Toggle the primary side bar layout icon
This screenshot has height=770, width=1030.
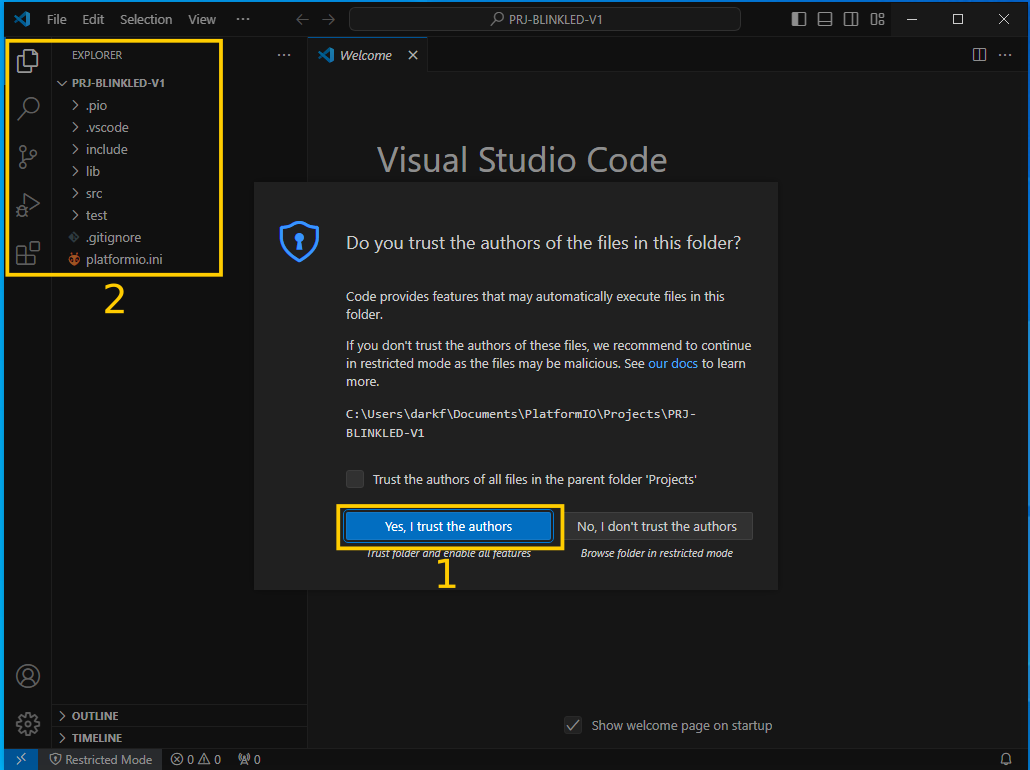click(x=799, y=19)
